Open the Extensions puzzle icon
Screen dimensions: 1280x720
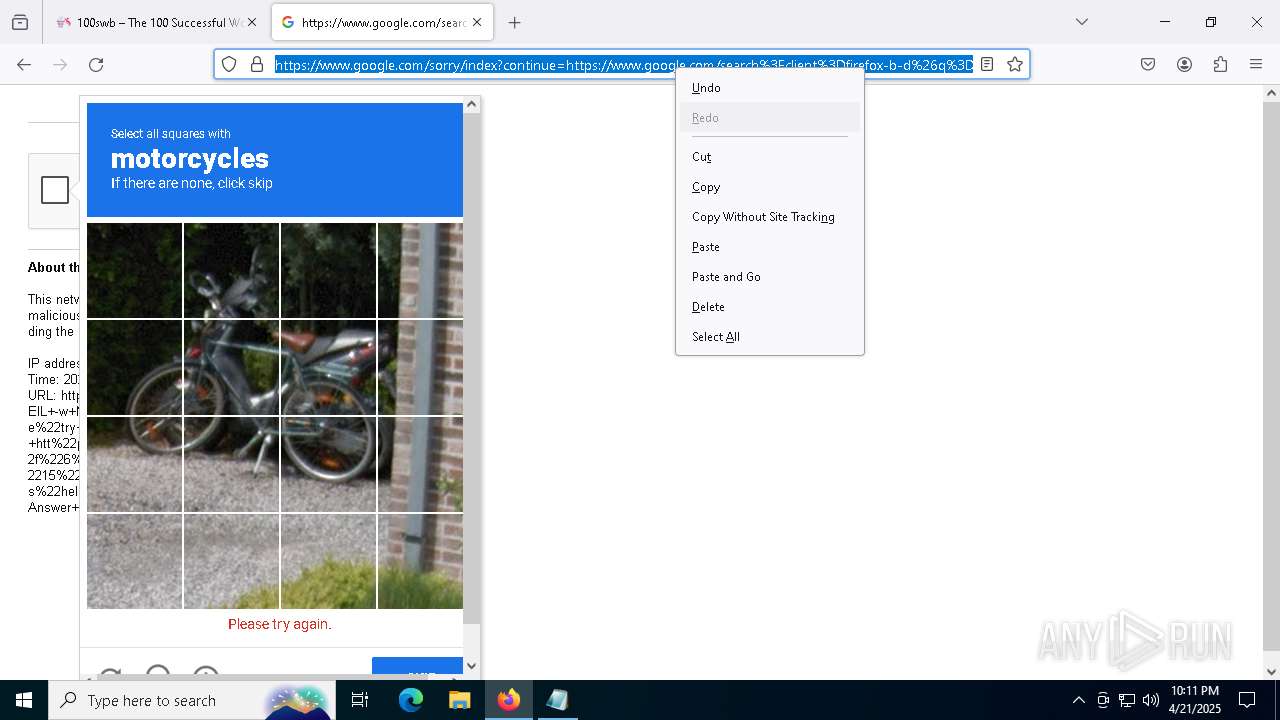click(1220, 64)
